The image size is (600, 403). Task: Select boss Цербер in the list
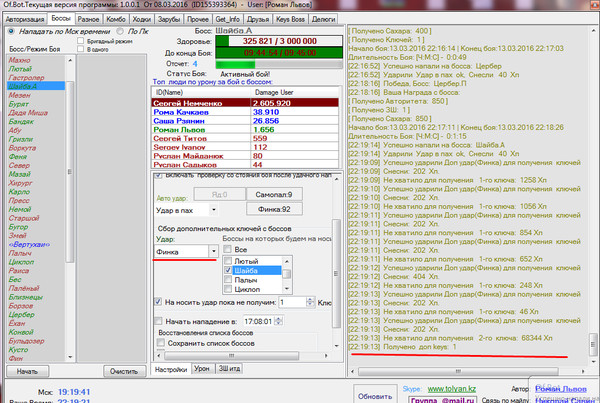21,315
